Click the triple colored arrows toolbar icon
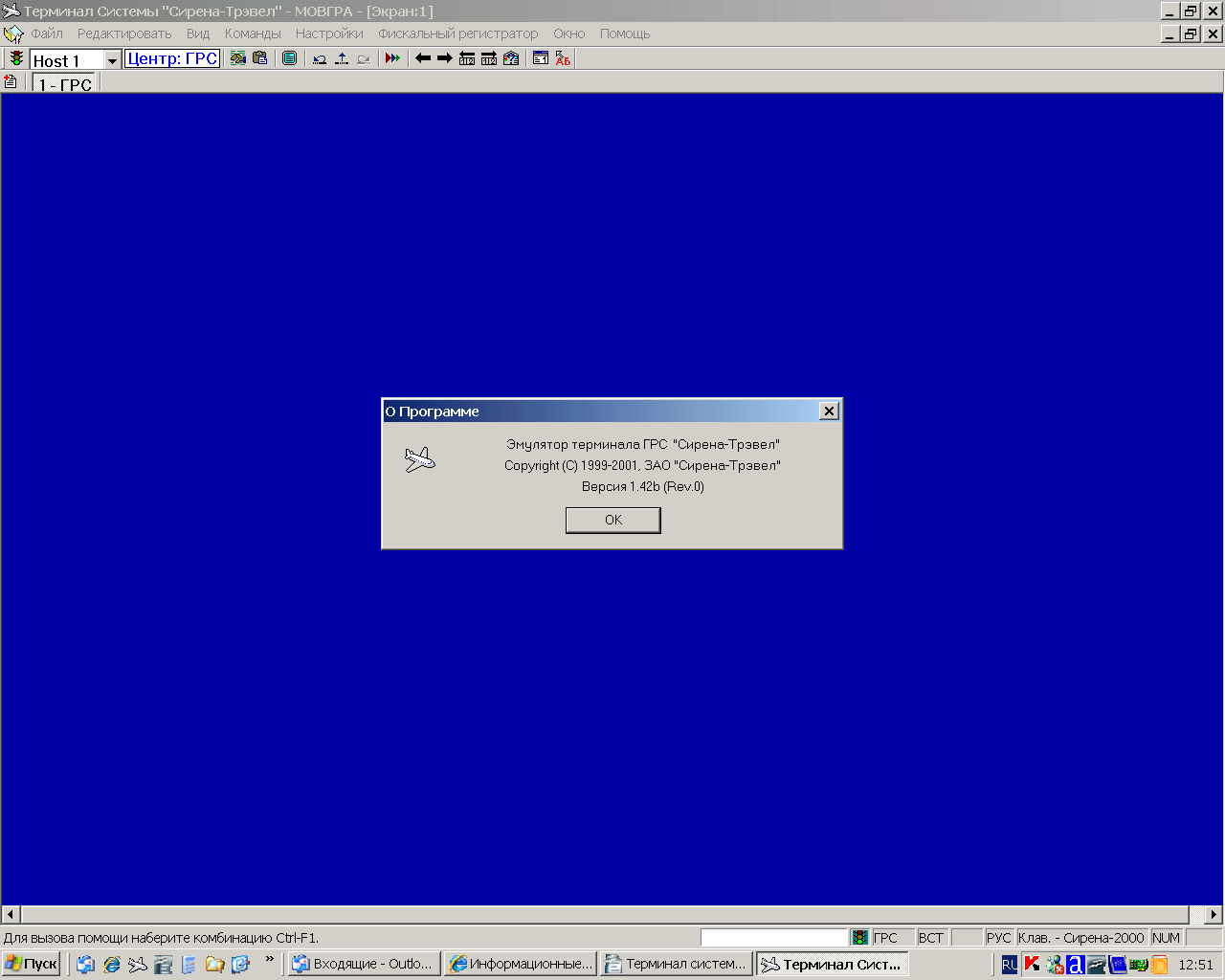The width and height of the screenshot is (1225, 980). click(x=392, y=58)
